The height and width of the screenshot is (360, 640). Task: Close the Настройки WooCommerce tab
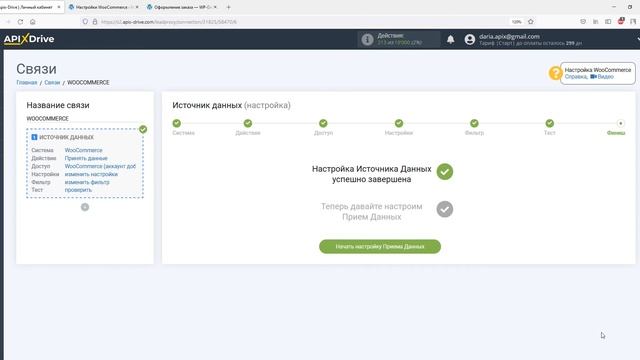tap(137, 7)
